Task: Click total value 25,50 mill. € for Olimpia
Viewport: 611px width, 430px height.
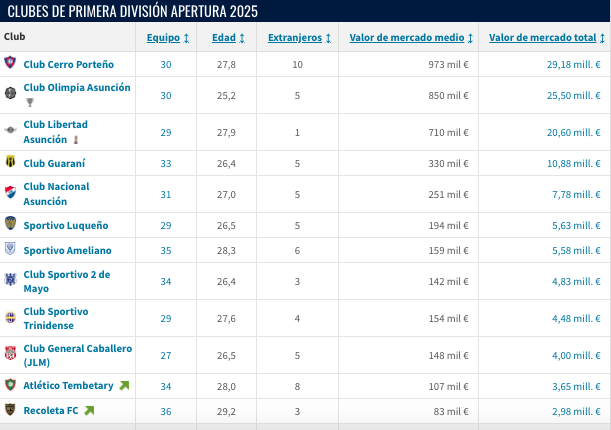Action: coord(573,96)
